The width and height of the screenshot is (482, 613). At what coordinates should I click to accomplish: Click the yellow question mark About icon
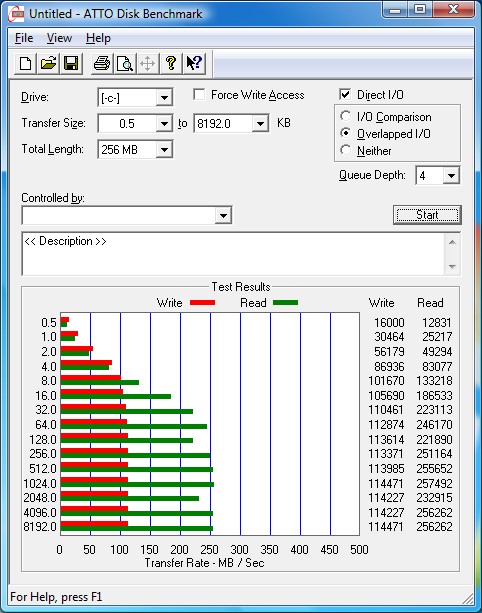click(170, 63)
